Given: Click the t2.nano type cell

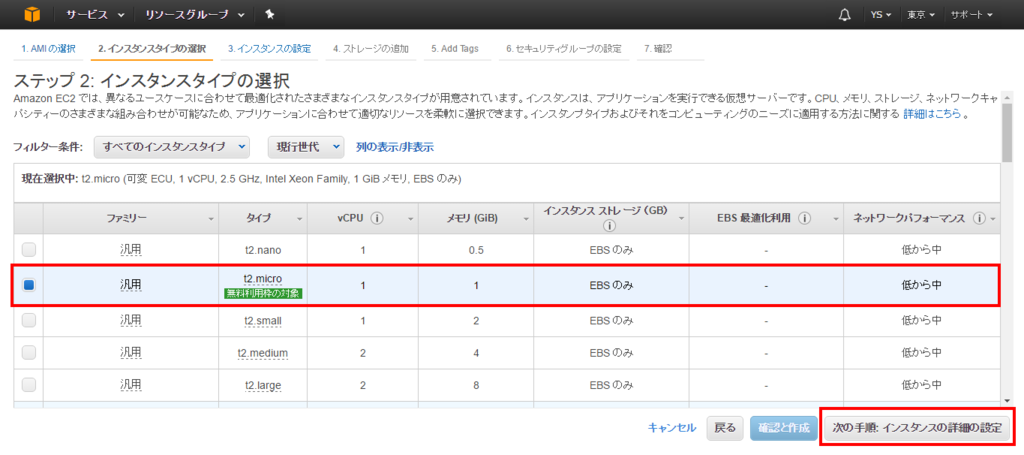Looking at the screenshot, I should click(263, 249).
